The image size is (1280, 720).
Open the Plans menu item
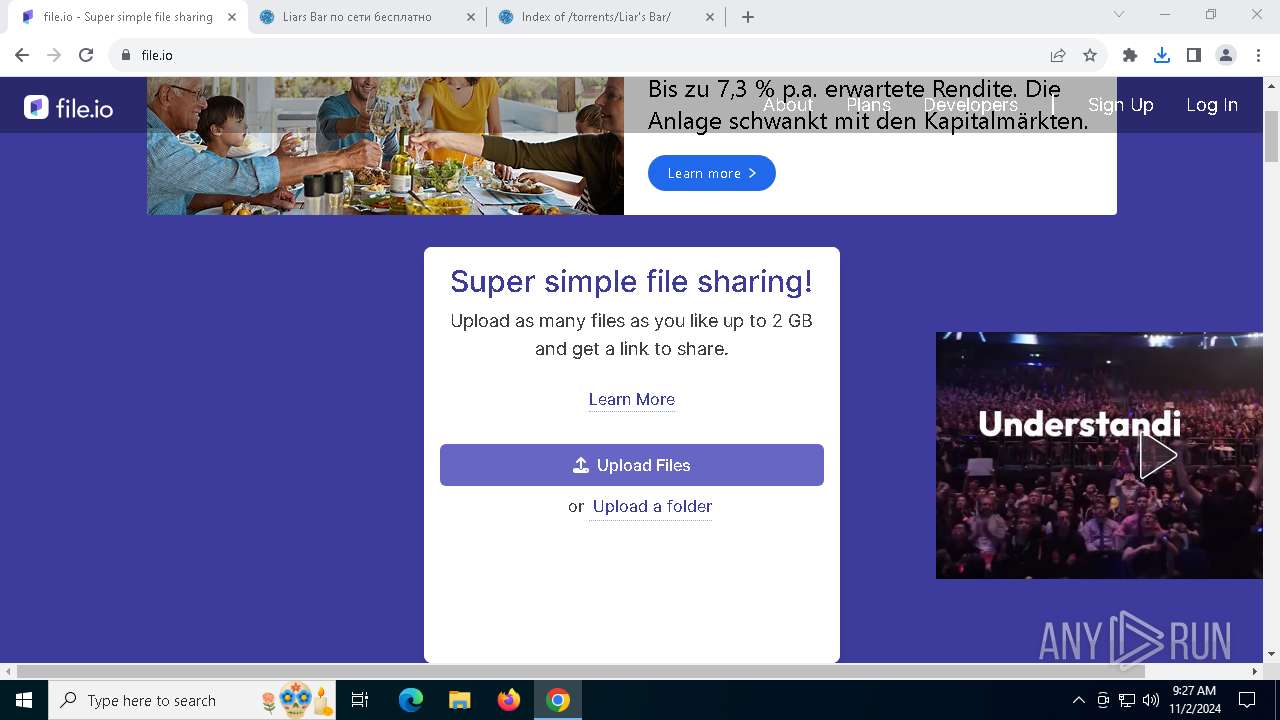(868, 105)
